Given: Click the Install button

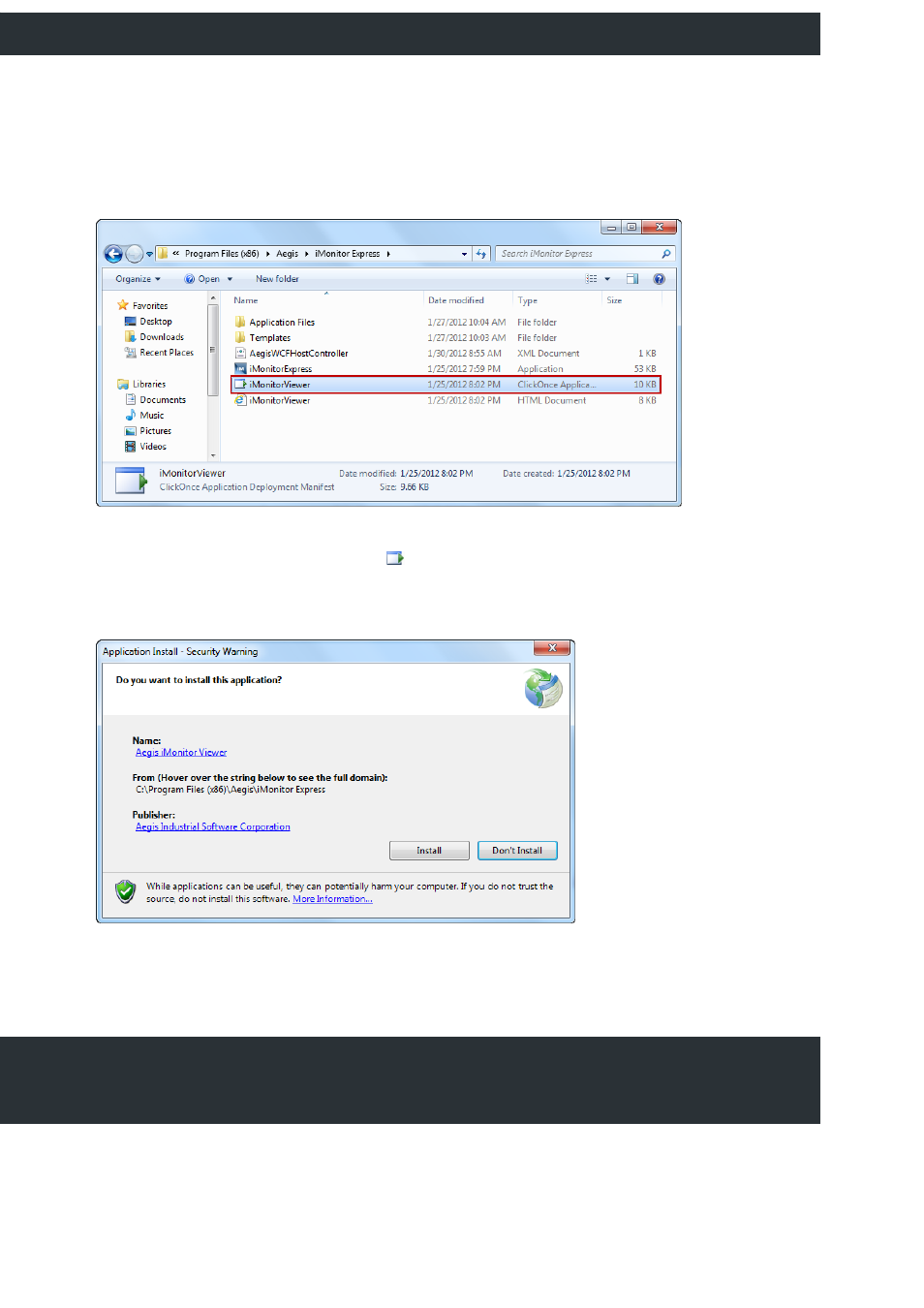Looking at the screenshot, I should tap(429, 851).
